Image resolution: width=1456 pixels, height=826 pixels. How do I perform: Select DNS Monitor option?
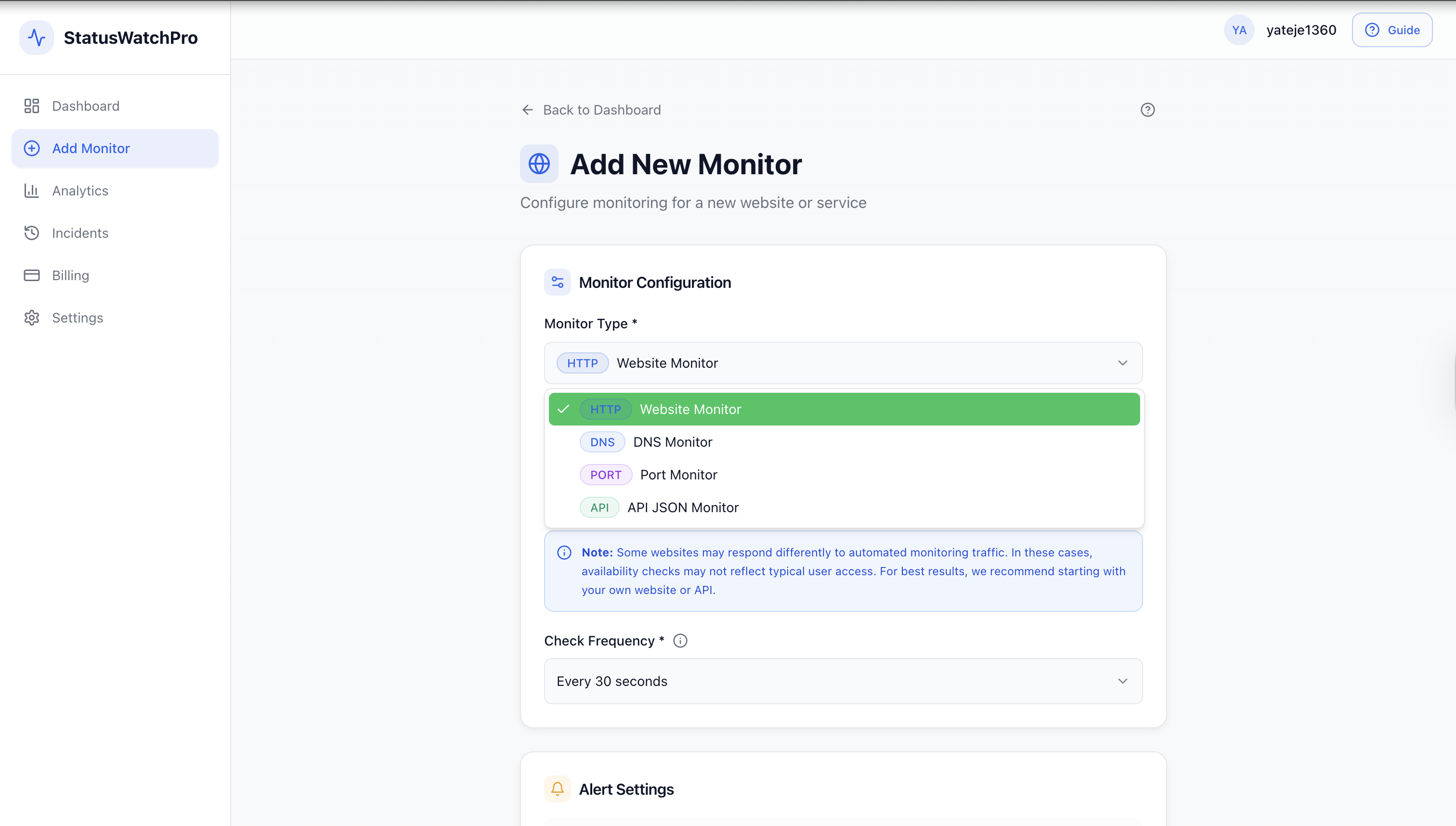point(672,442)
